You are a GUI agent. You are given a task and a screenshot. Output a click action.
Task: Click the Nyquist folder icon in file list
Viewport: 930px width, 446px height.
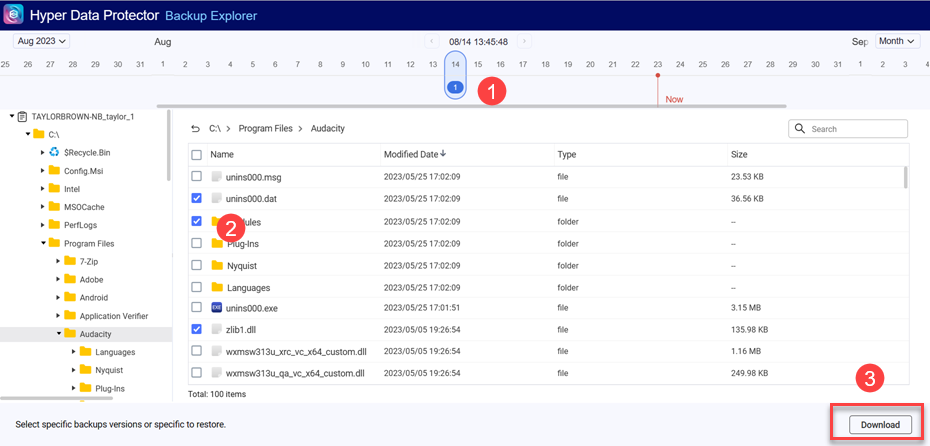point(217,265)
